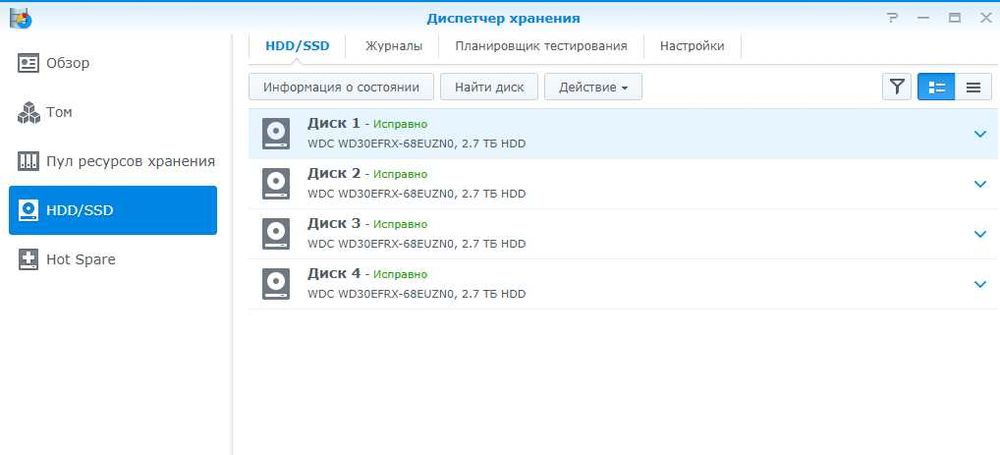Click the Обзор sidebar icon
The height and width of the screenshot is (455, 1000).
click(28, 63)
